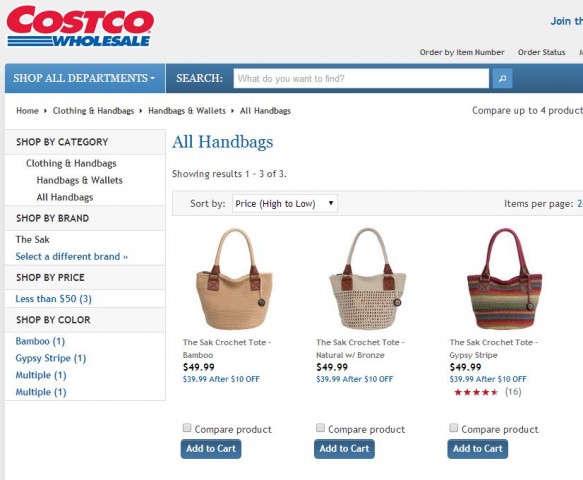Go to Clothing & Handbags breadcrumb

93,111
